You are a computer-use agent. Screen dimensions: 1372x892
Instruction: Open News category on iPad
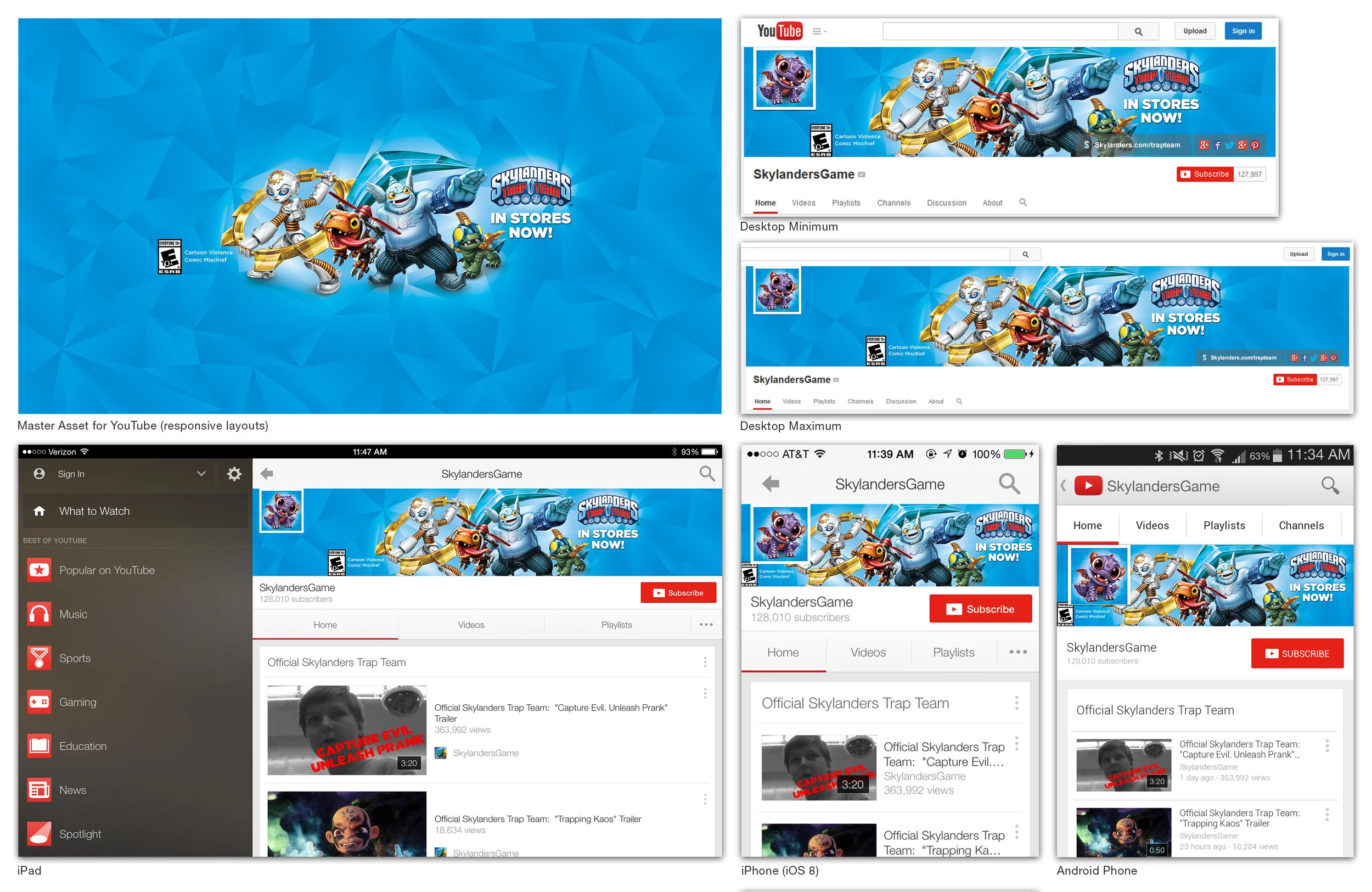[x=135, y=790]
